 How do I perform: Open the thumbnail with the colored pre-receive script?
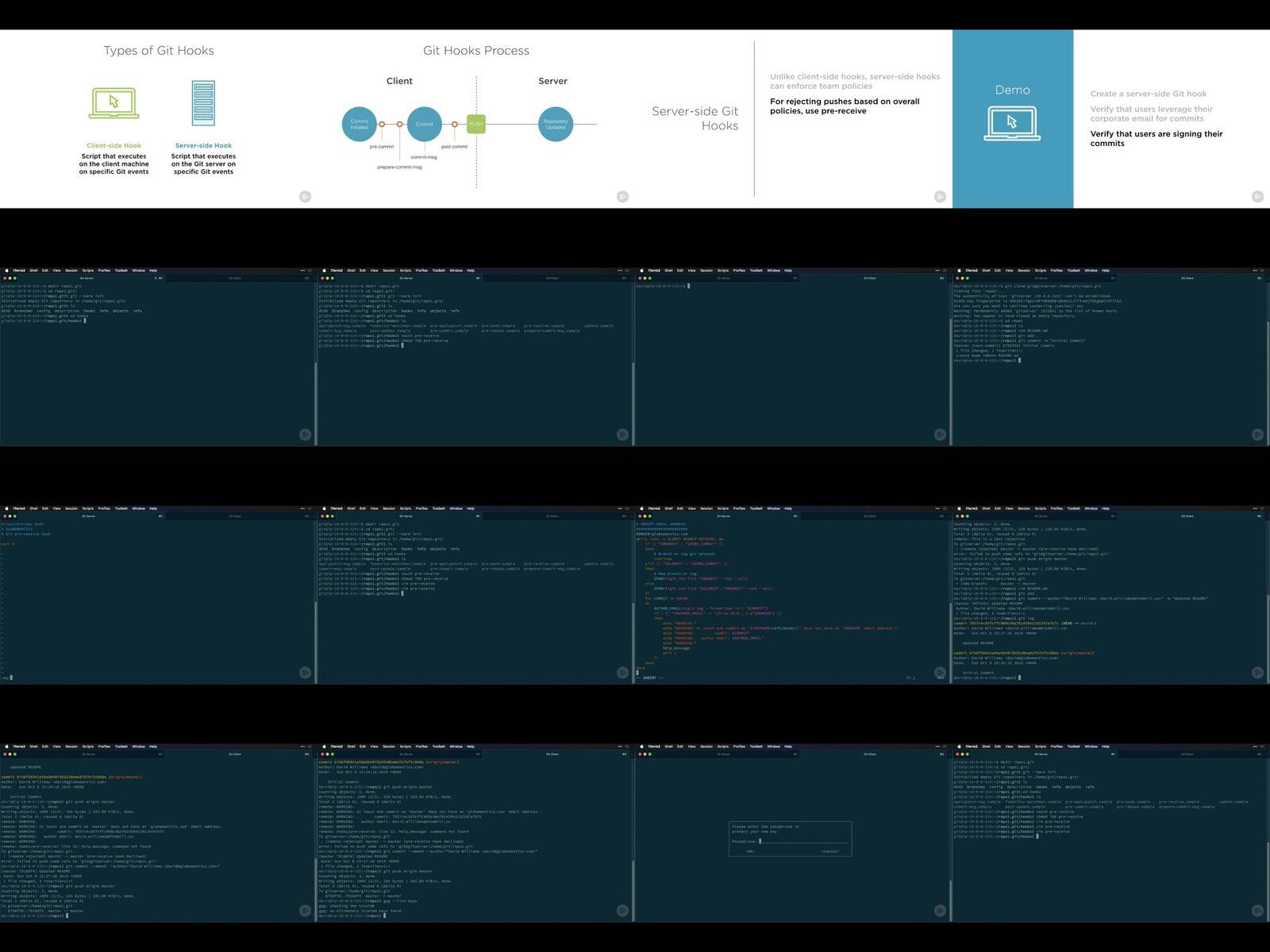point(794,595)
